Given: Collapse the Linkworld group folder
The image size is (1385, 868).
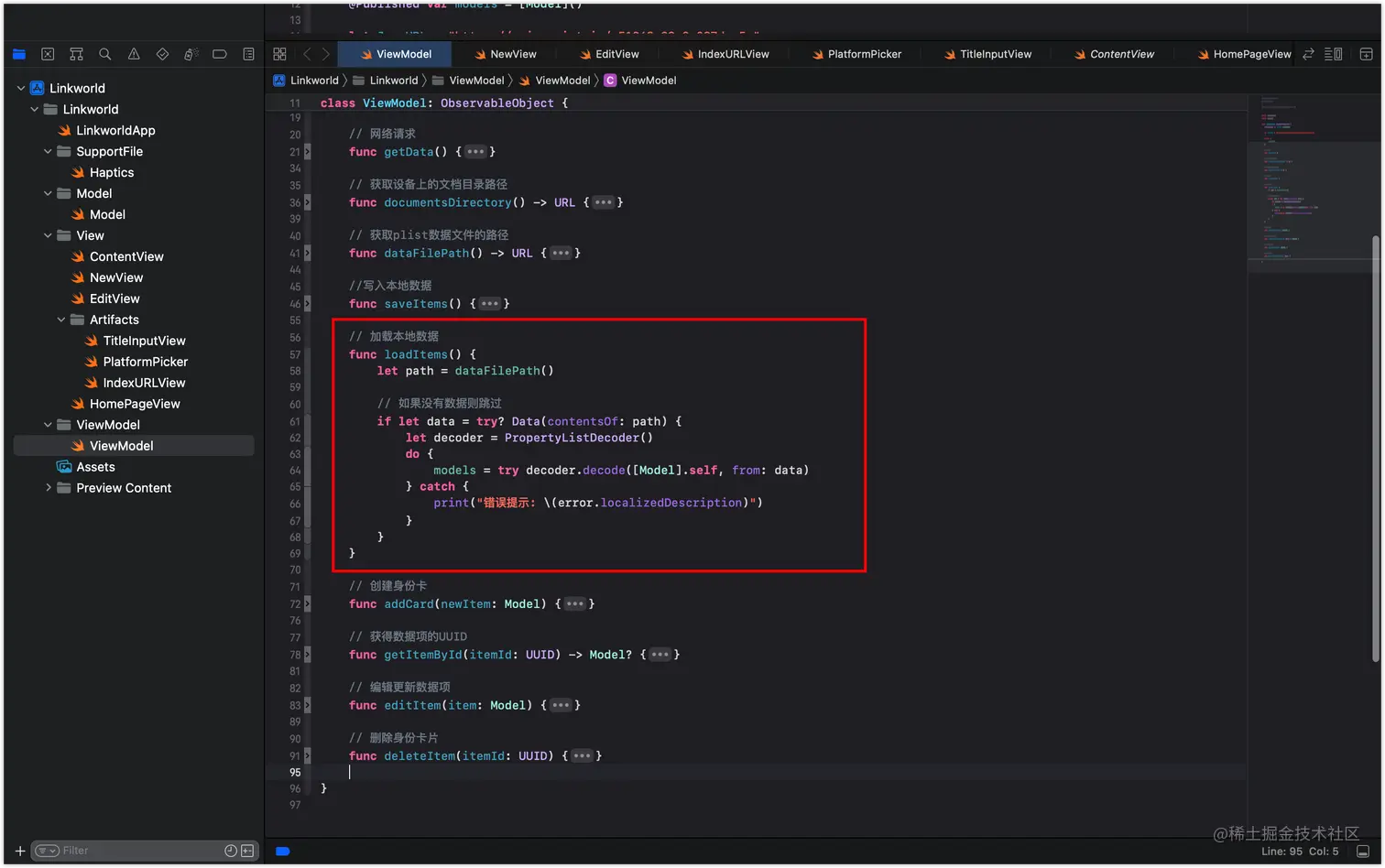Looking at the screenshot, I should tap(35, 109).
